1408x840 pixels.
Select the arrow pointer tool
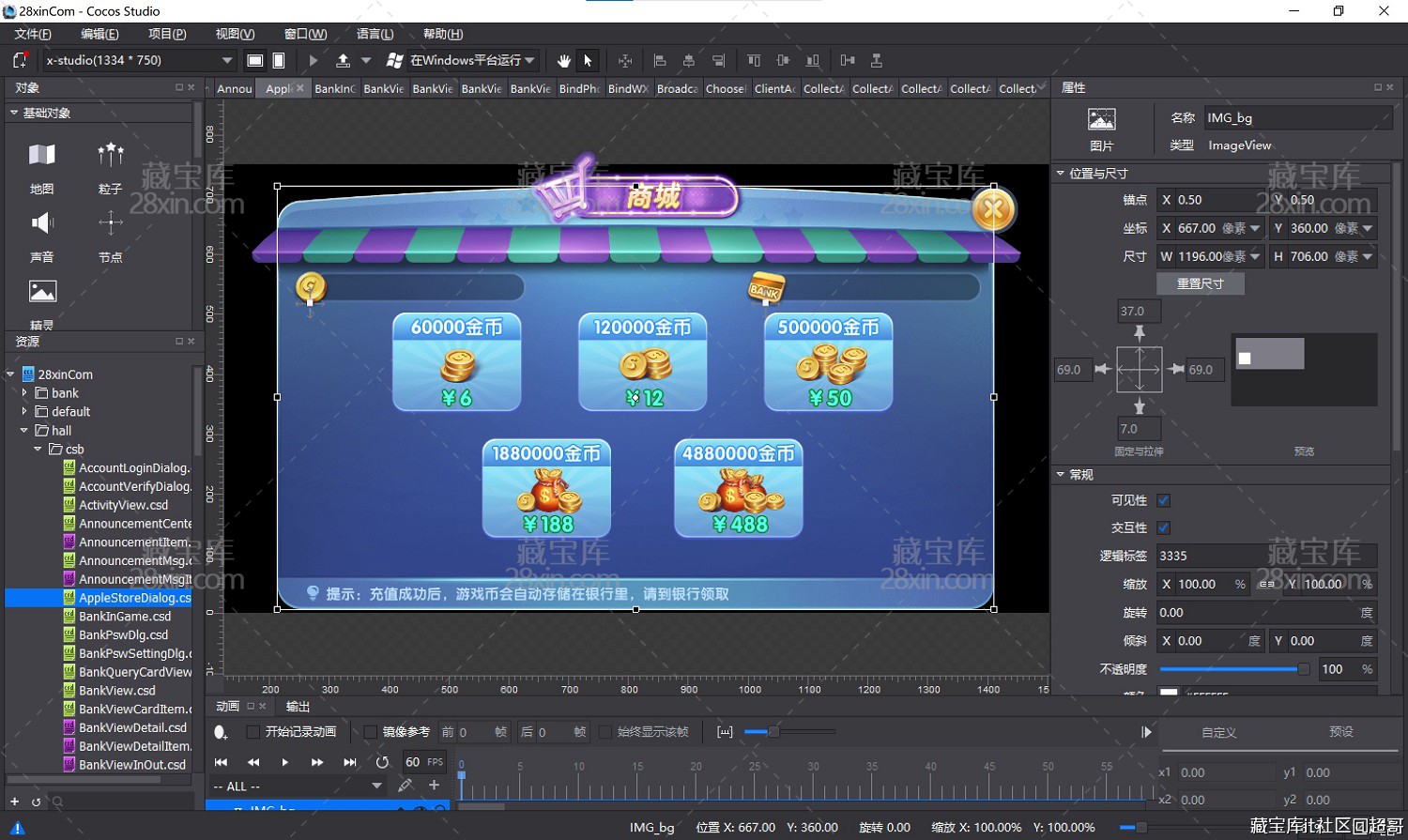[588, 61]
